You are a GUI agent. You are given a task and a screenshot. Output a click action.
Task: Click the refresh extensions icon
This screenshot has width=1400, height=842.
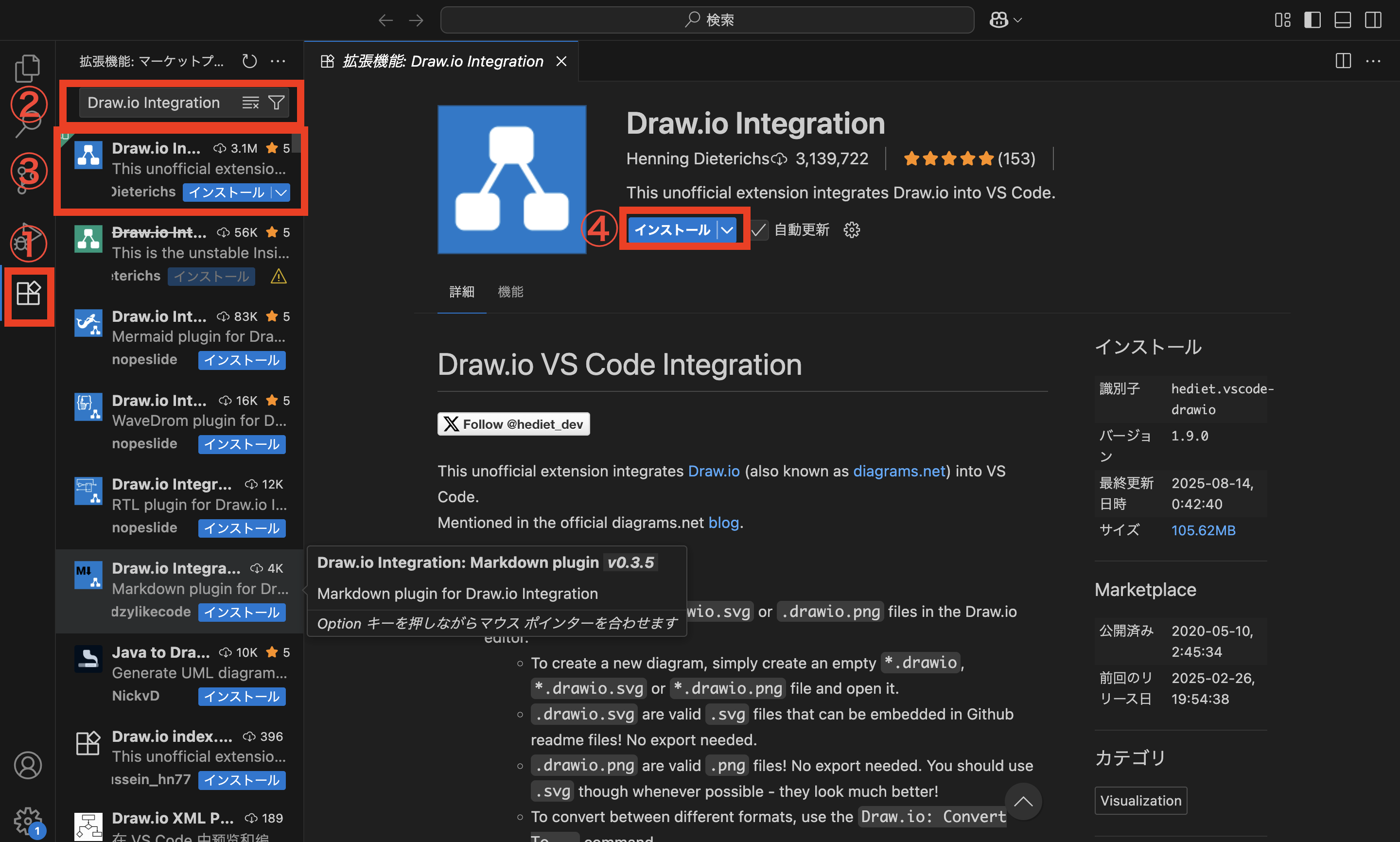(x=249, y=61)
